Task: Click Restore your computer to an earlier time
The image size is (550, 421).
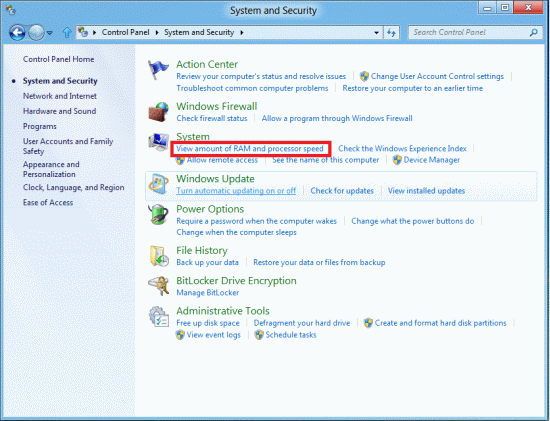Action: [412, 88]
